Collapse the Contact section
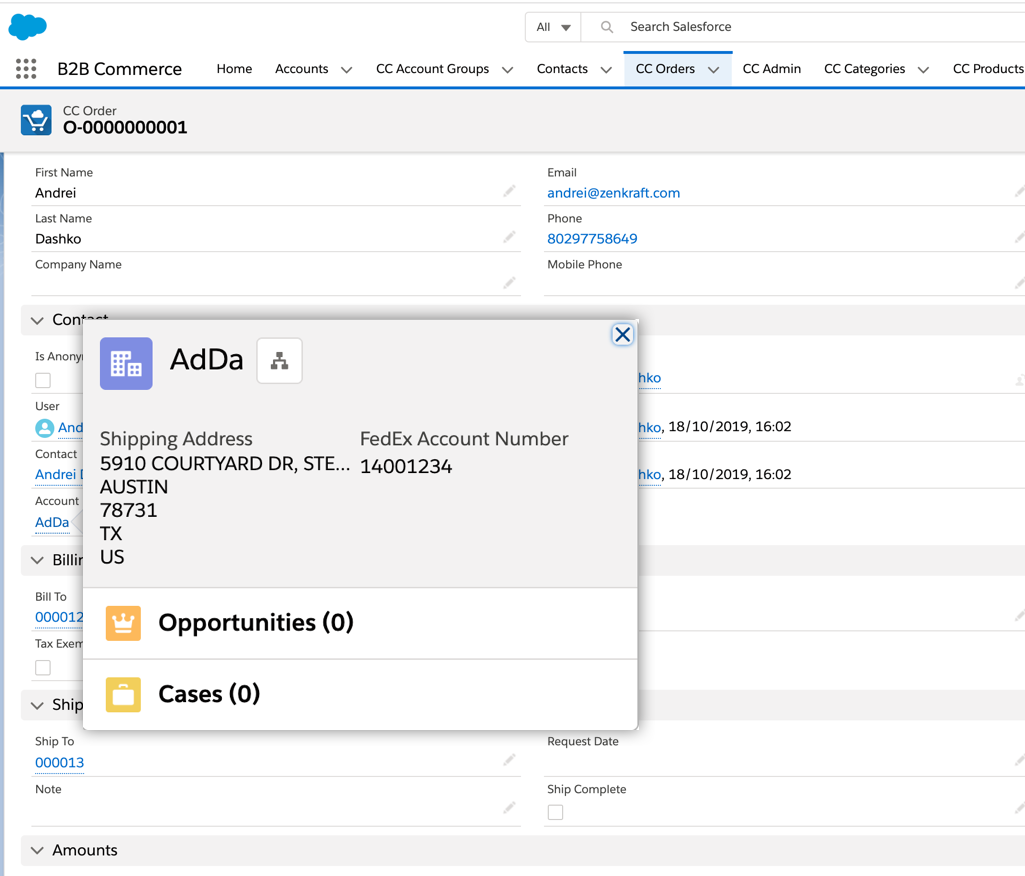 (37, 320)
